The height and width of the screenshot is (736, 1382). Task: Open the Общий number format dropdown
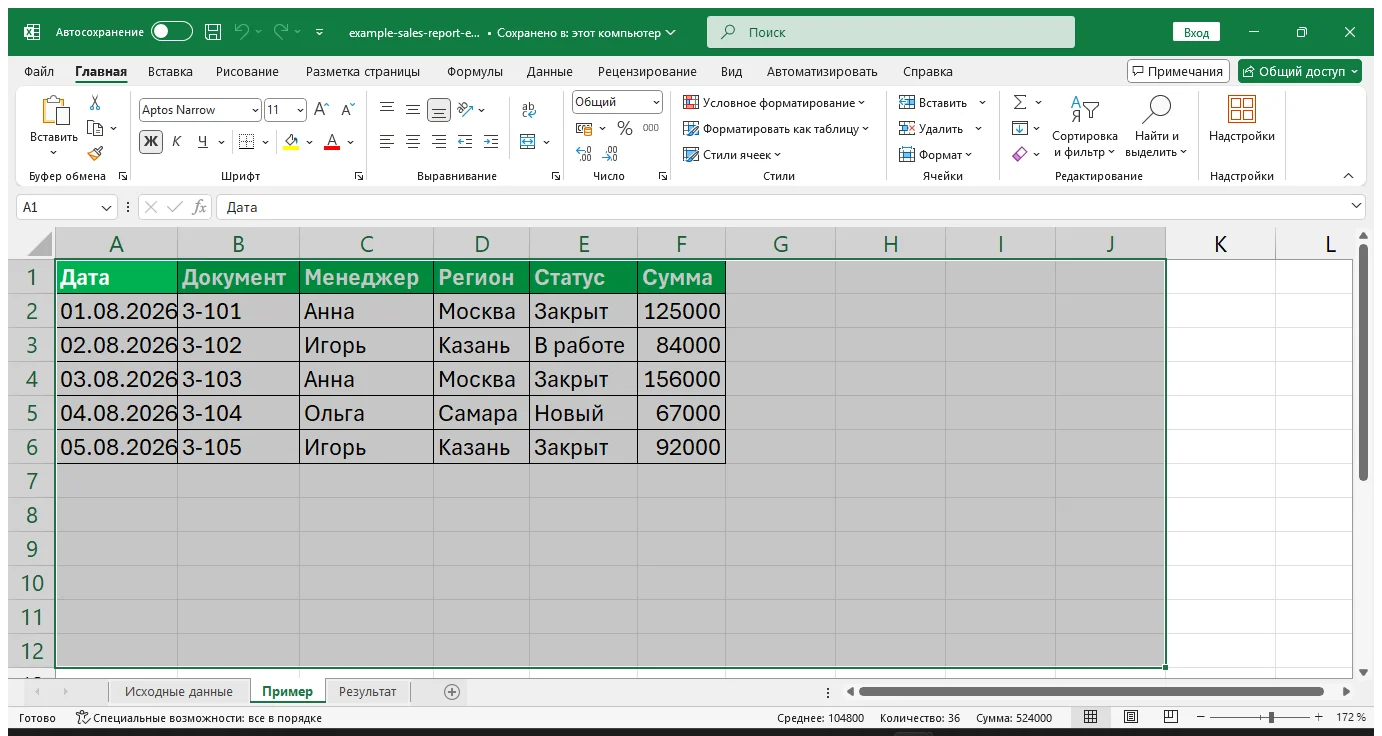pos(656,102)
